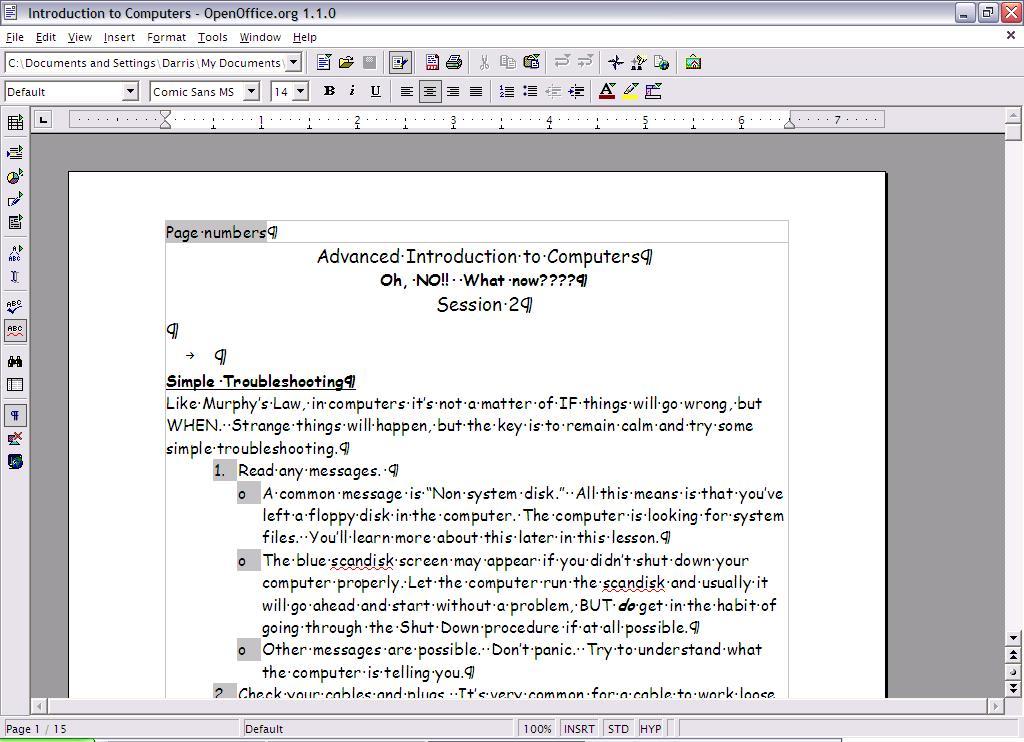Open the Help menu
This screenshot has width=1024, height=742.
pyautogui.click(x=304, y=37)
